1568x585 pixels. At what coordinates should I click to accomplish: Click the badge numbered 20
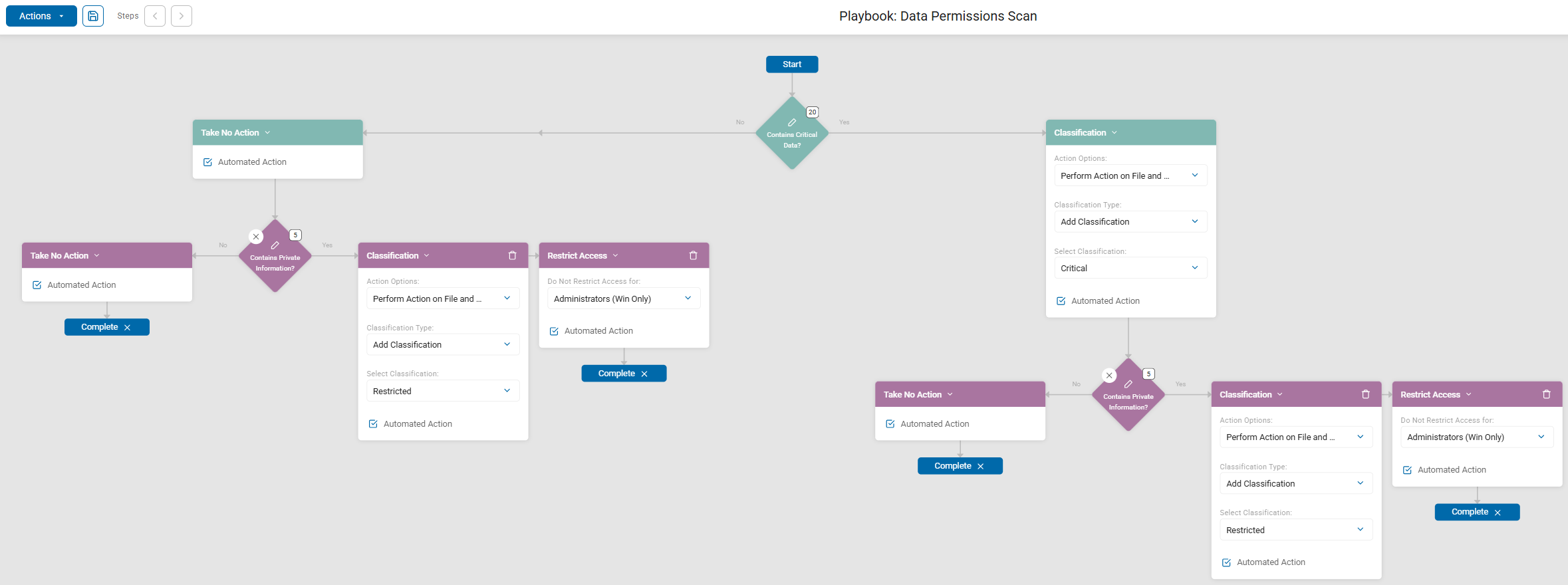tap(812, 112)
